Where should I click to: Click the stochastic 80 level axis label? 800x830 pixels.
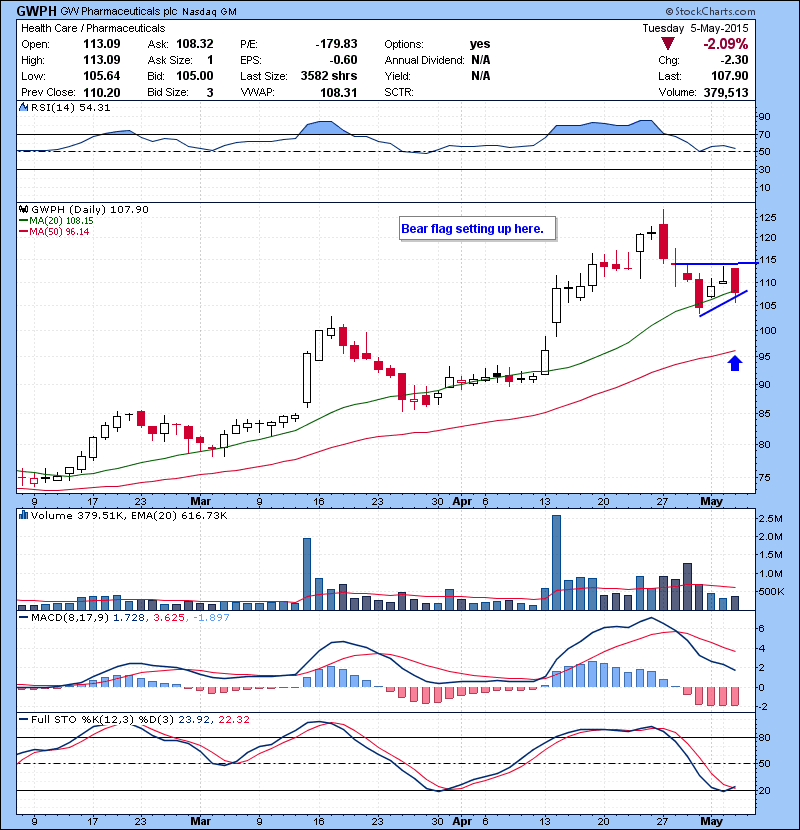(x=764, y=737)
